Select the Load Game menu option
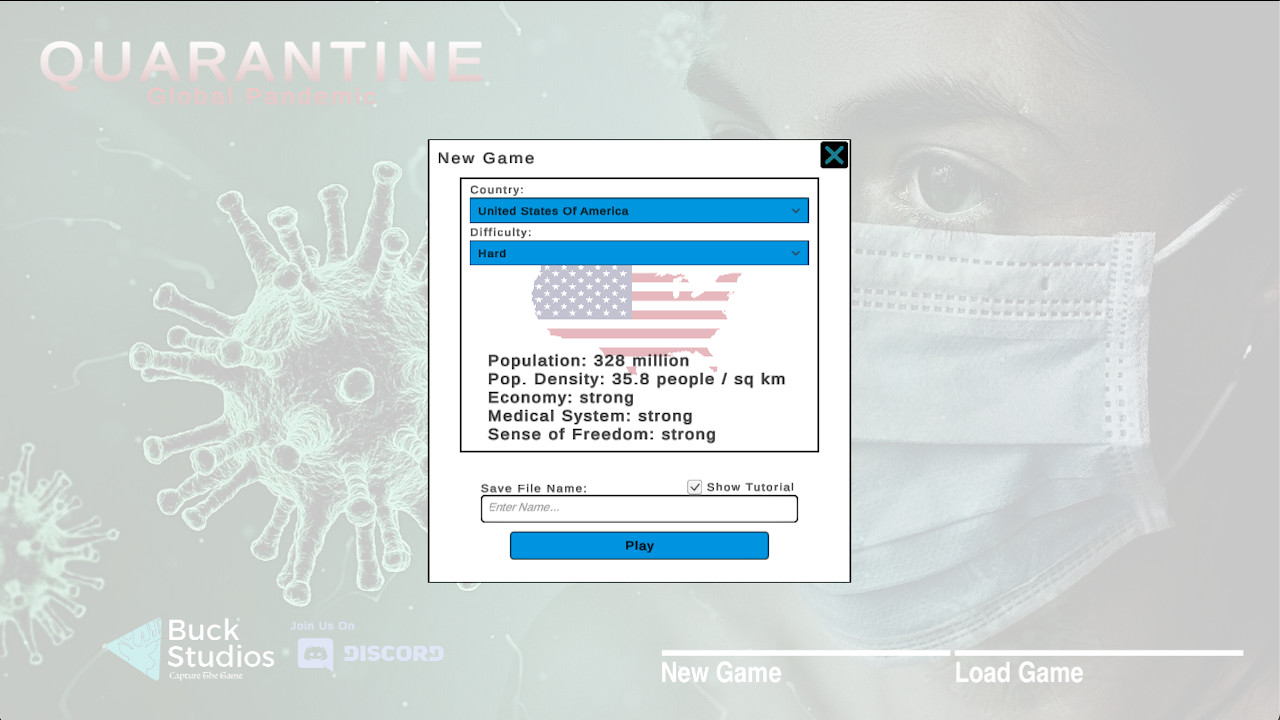1280x720 pixels. coord(1020,672)
